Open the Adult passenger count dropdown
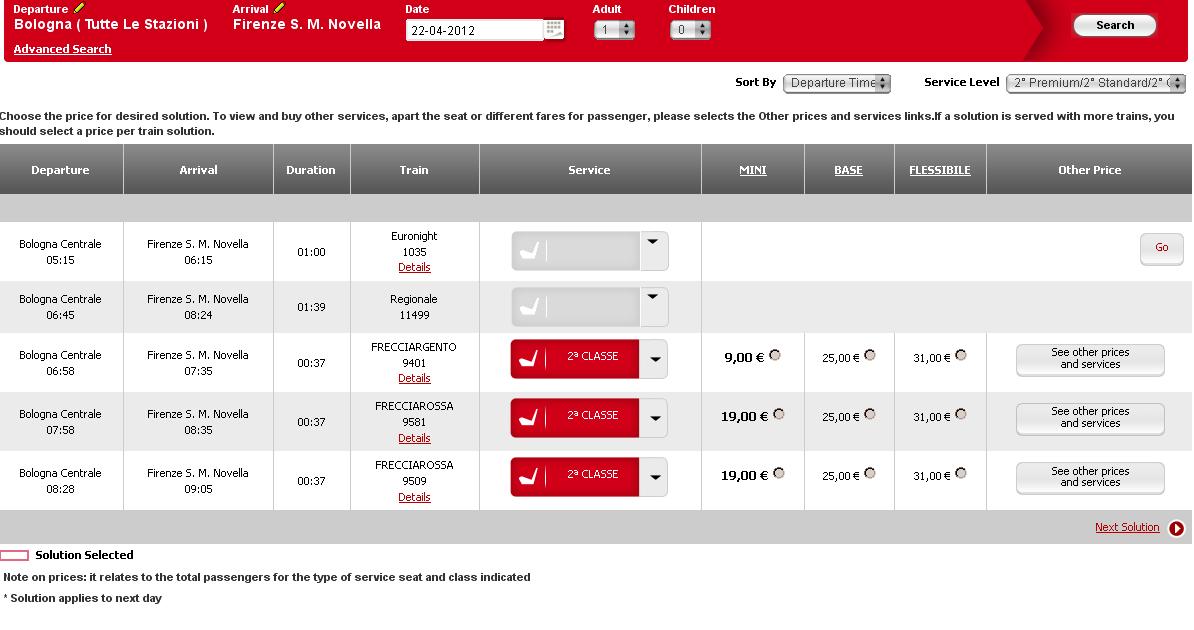Viewport: 1194px width, 630px height. coord(615,30)
